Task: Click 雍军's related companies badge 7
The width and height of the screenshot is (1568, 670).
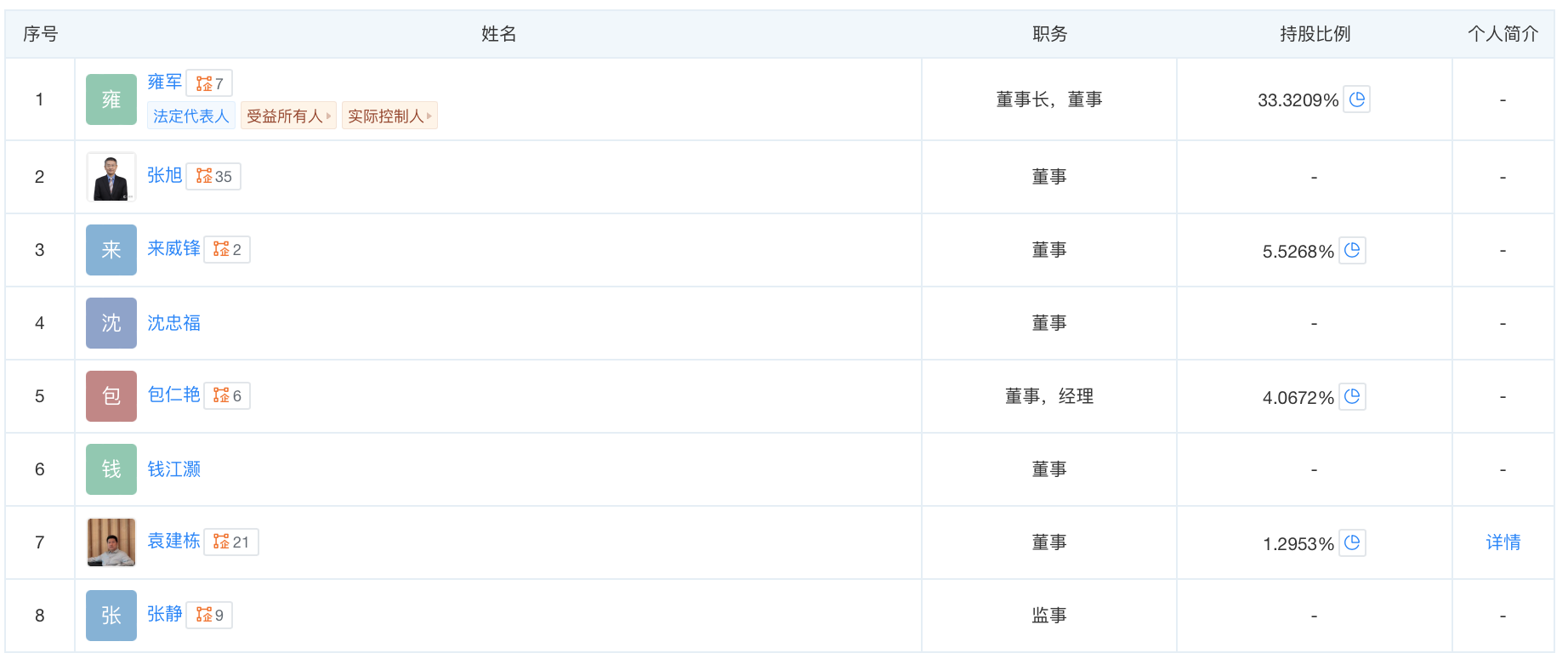Action: point(209,83)
